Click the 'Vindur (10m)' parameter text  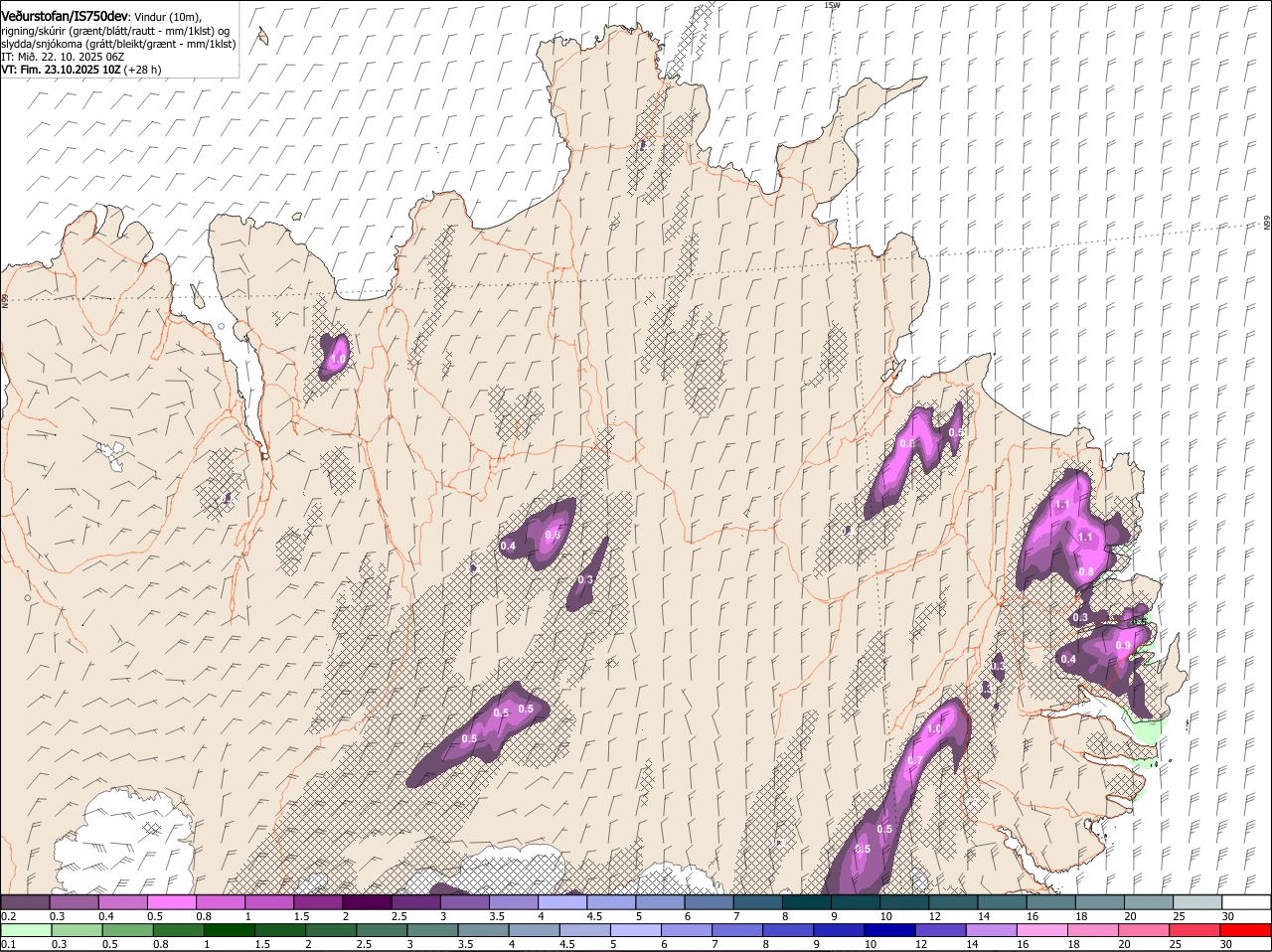166,18
